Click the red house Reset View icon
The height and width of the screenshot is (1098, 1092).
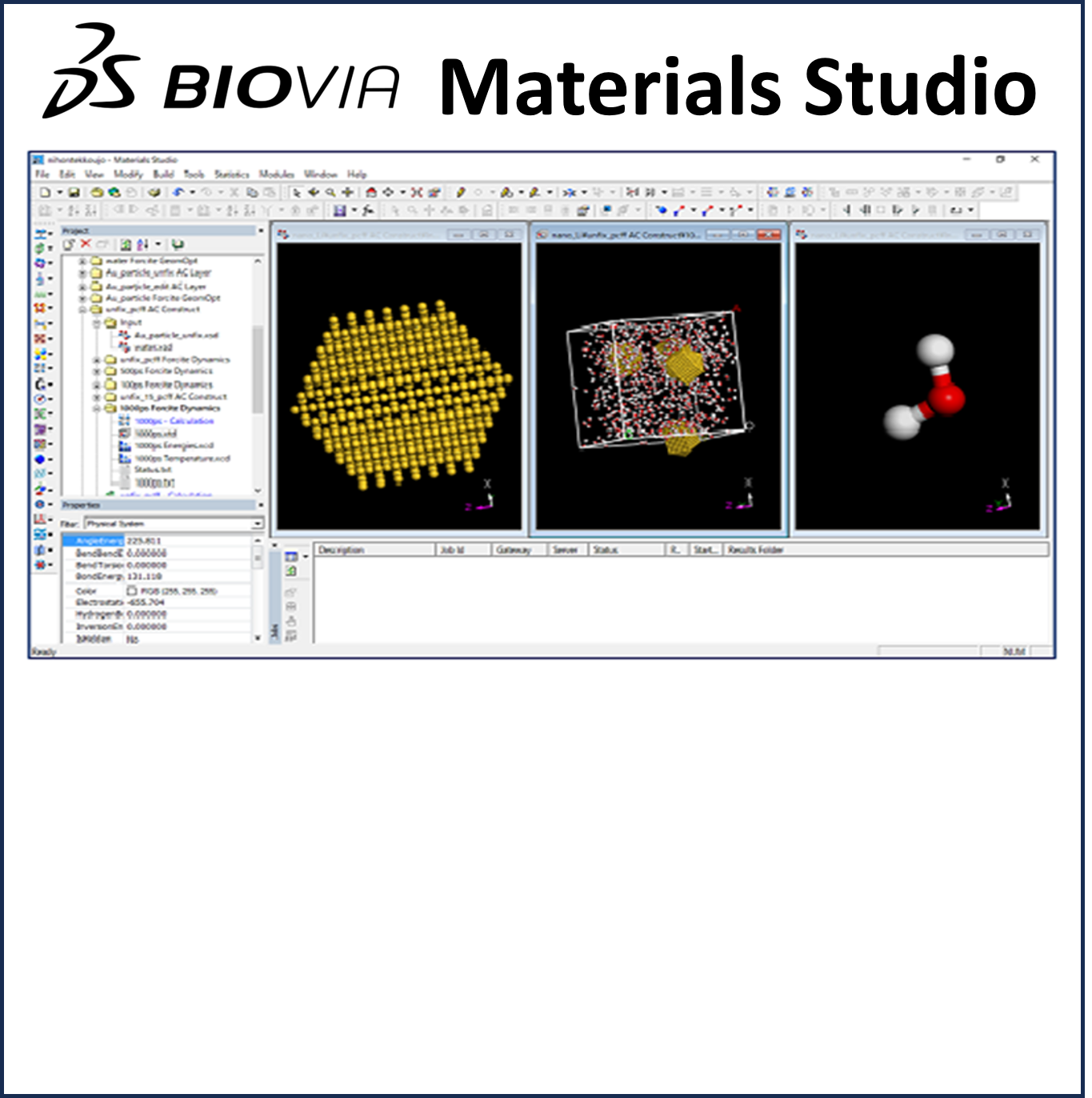(x=371, y=193)
